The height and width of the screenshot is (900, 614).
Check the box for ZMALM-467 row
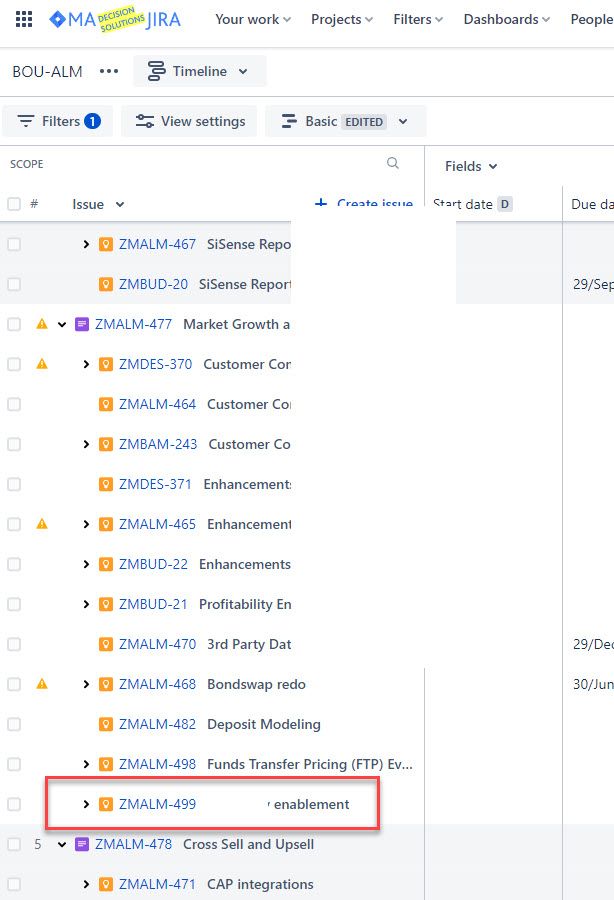coord(14,245)
